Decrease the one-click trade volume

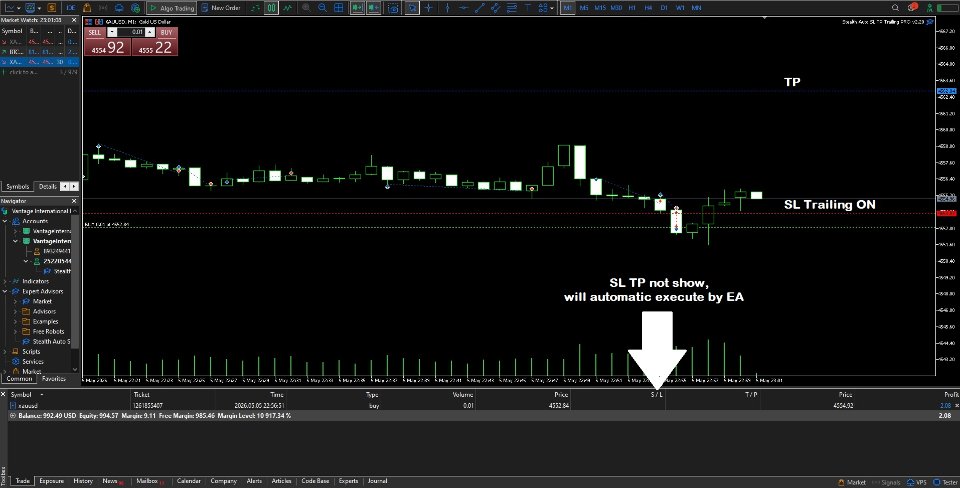click(111, 32)
